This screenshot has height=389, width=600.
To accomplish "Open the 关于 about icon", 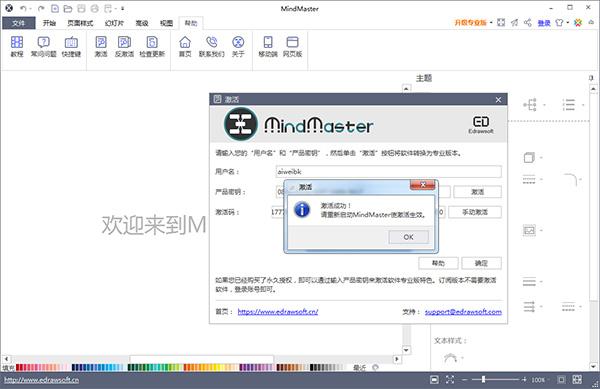I will point(238,46).
